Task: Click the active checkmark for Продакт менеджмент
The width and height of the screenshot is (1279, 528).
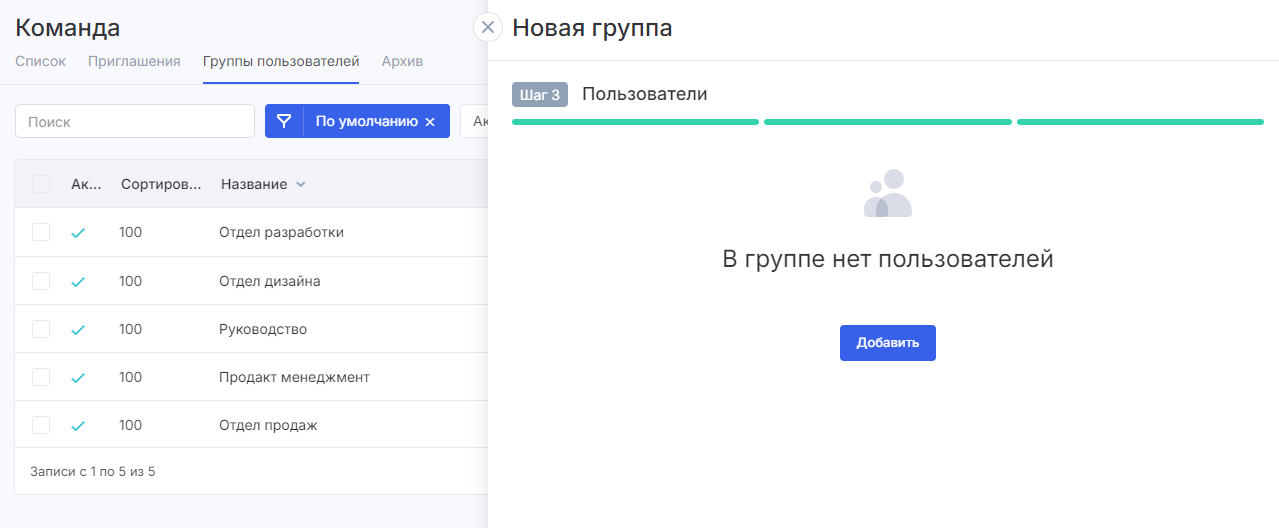Action: click(78, 378)
